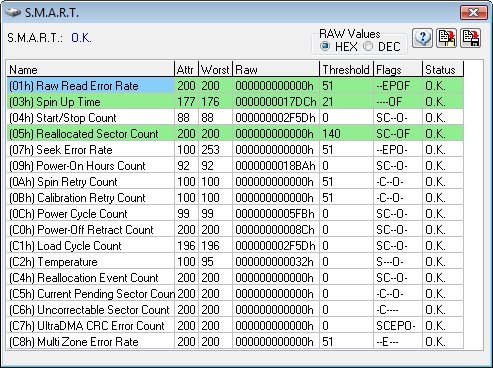The image size is (493, 368).
Task: Select the (01h) Raw Read Error Rate row
Action: tap(235, 86)
